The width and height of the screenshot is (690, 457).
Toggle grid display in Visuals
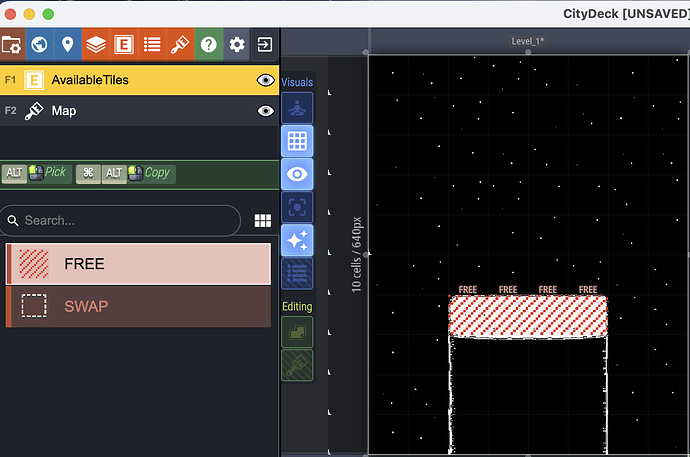pos(297,141)
